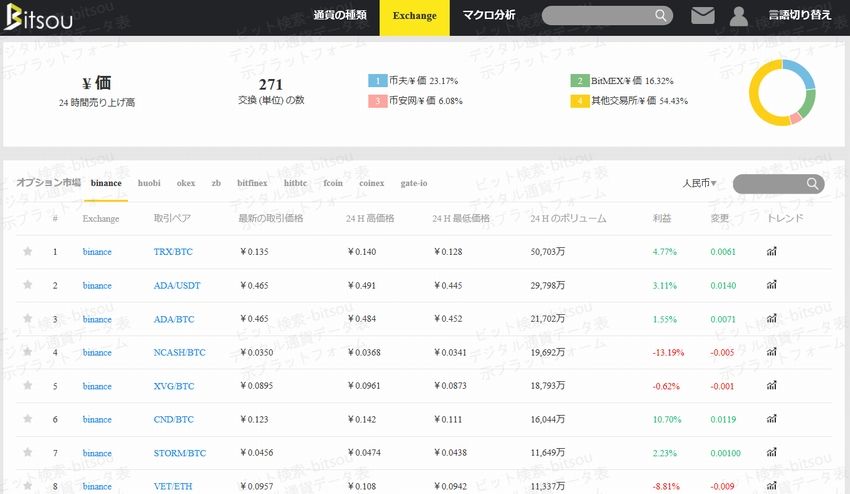Switch to the okex tab

click(186, 183)
